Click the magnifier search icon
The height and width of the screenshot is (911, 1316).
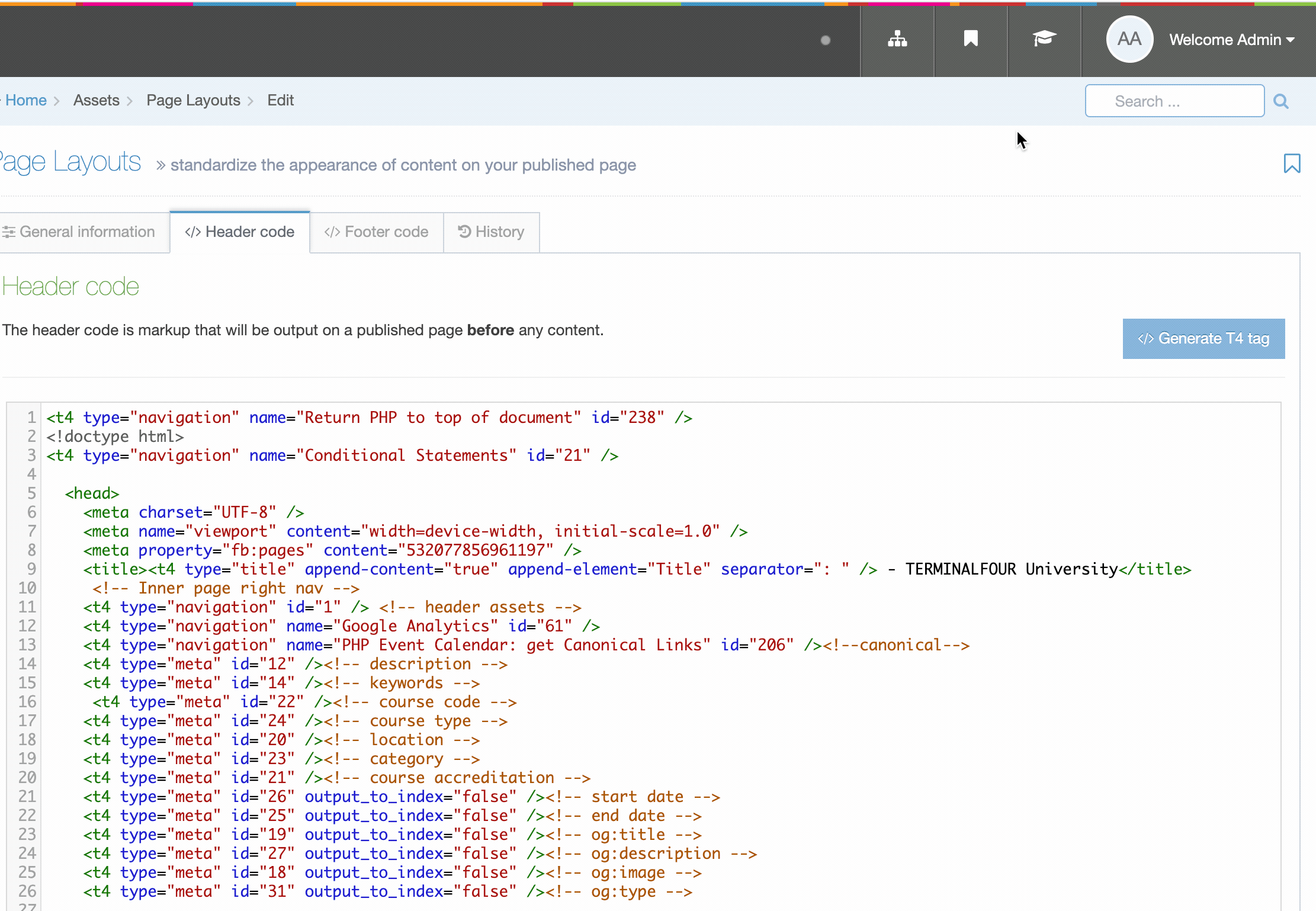[1281, 101]
